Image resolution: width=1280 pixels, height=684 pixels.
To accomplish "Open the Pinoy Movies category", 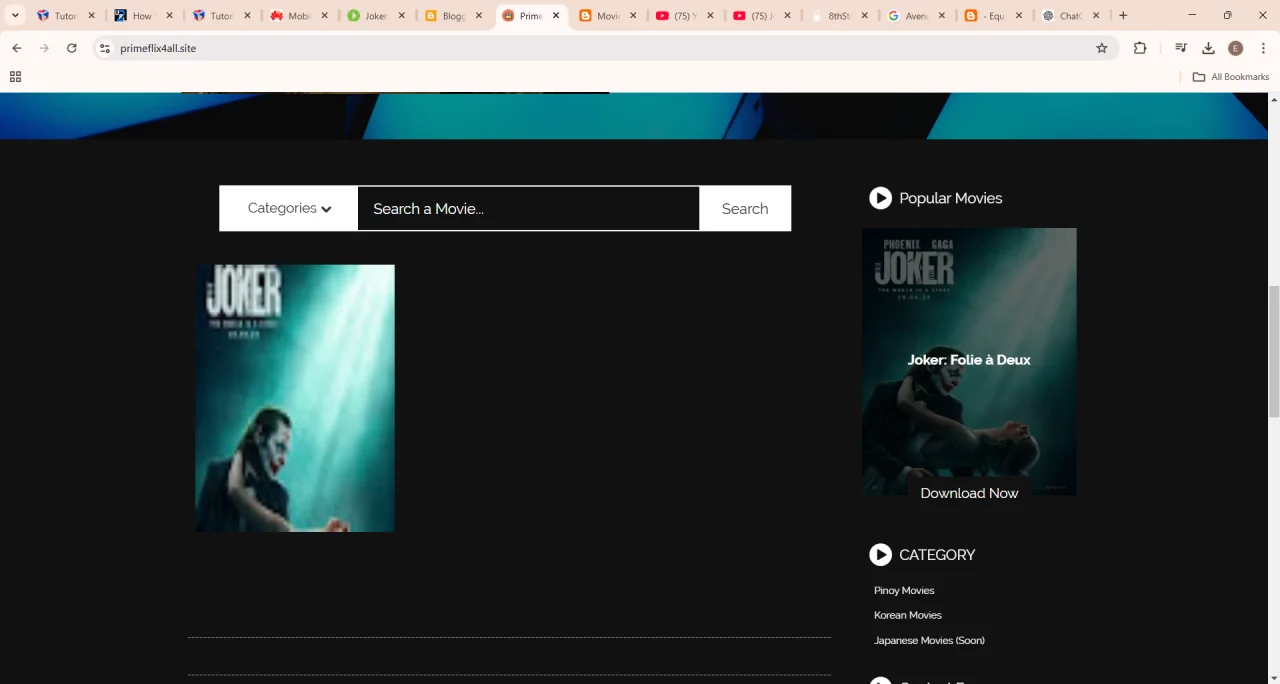I will [x=904, y=591].
